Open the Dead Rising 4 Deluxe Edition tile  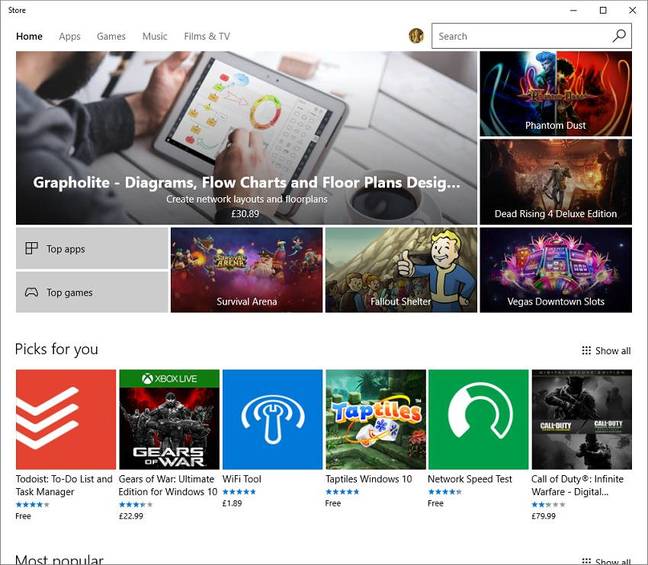556,182
